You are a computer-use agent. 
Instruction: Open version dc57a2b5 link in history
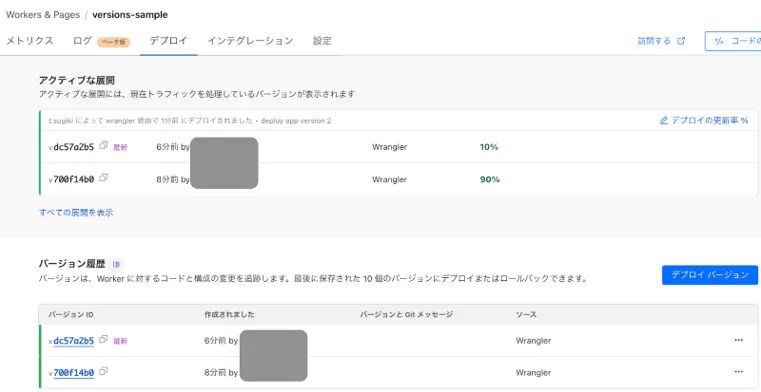(74, 341)
